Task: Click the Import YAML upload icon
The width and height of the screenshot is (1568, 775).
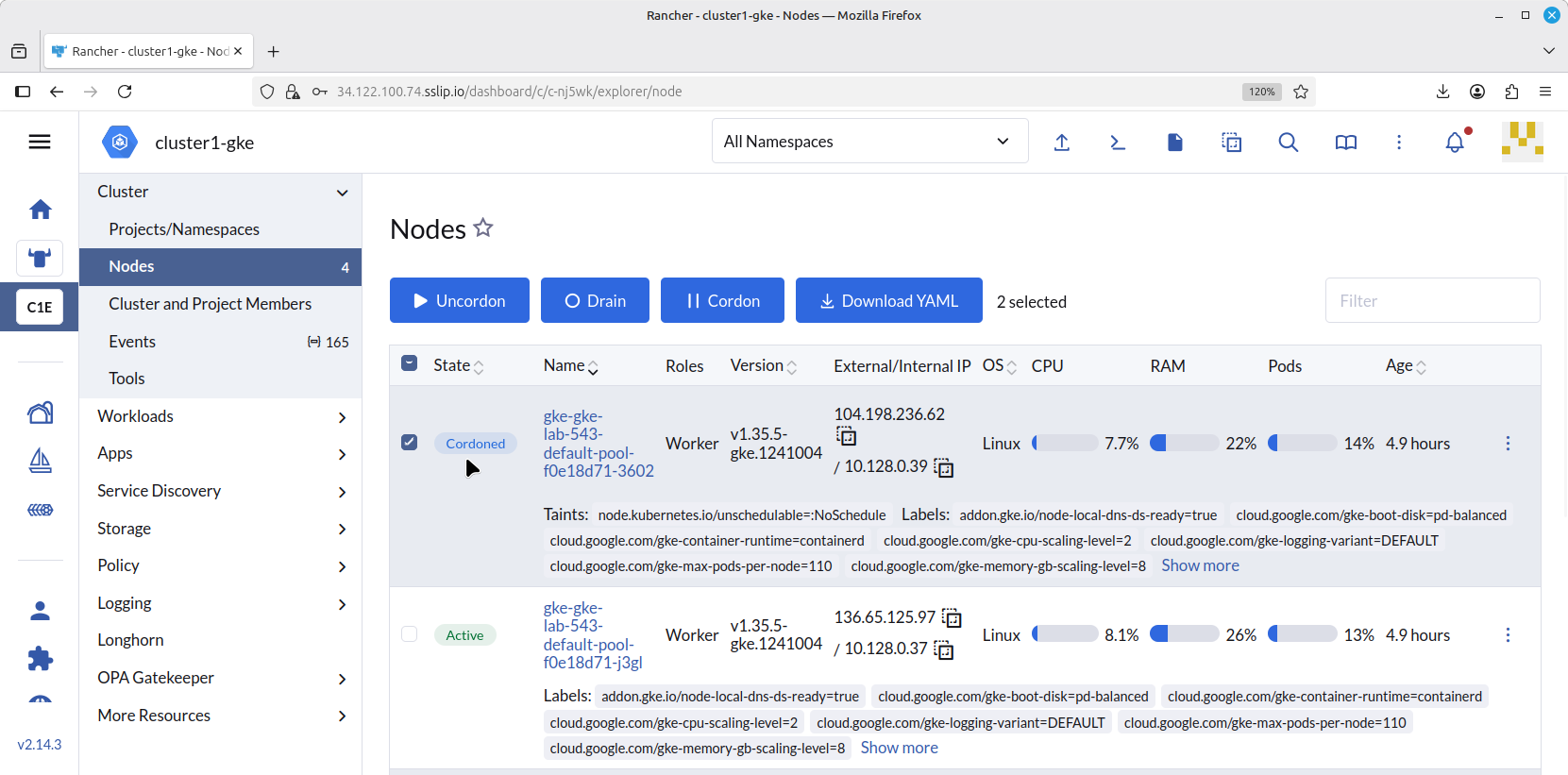Action: tap(1062, 142)
